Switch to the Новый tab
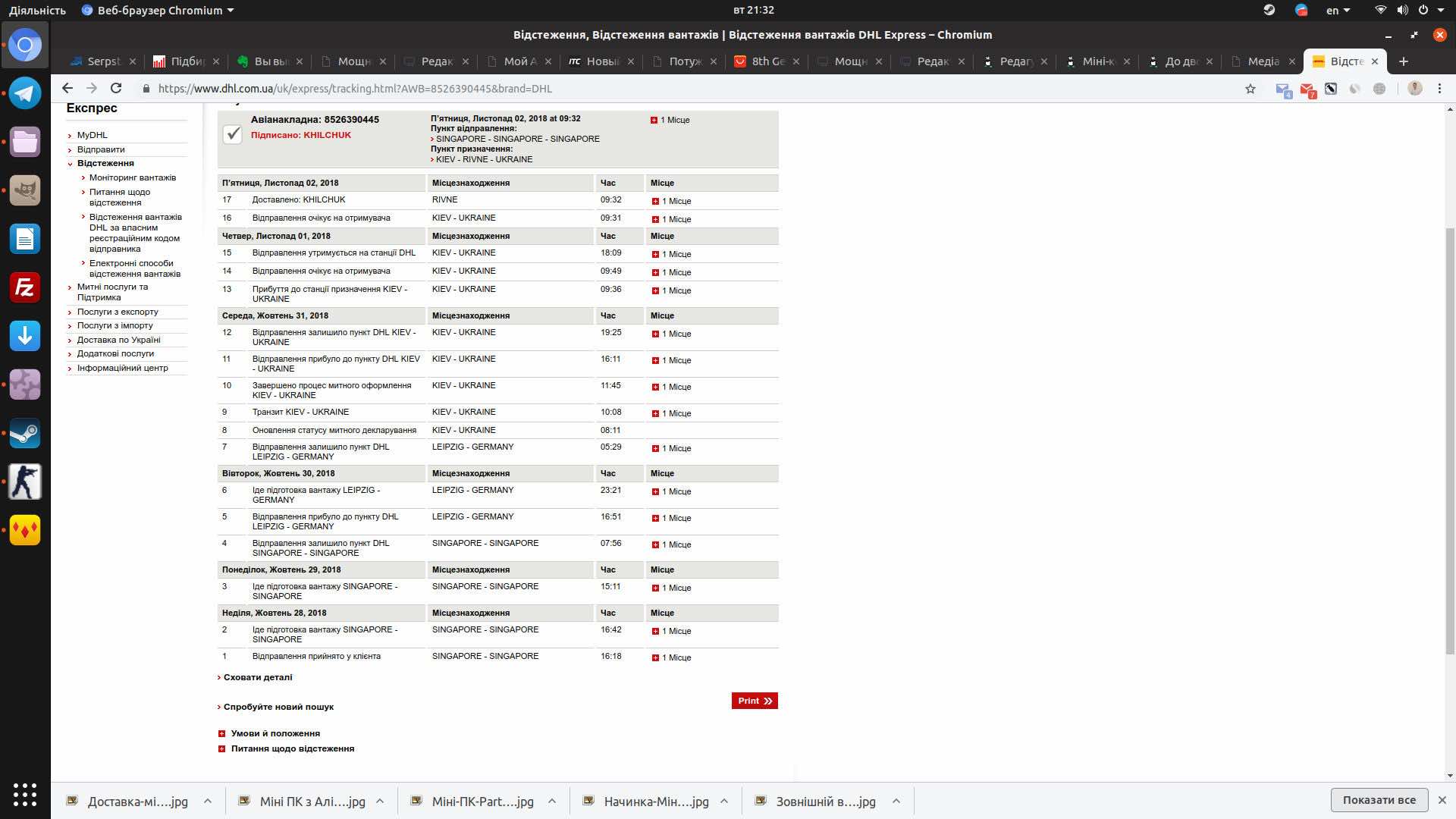1456x819 pixels. pyautogui.click(x=602, y=61)
